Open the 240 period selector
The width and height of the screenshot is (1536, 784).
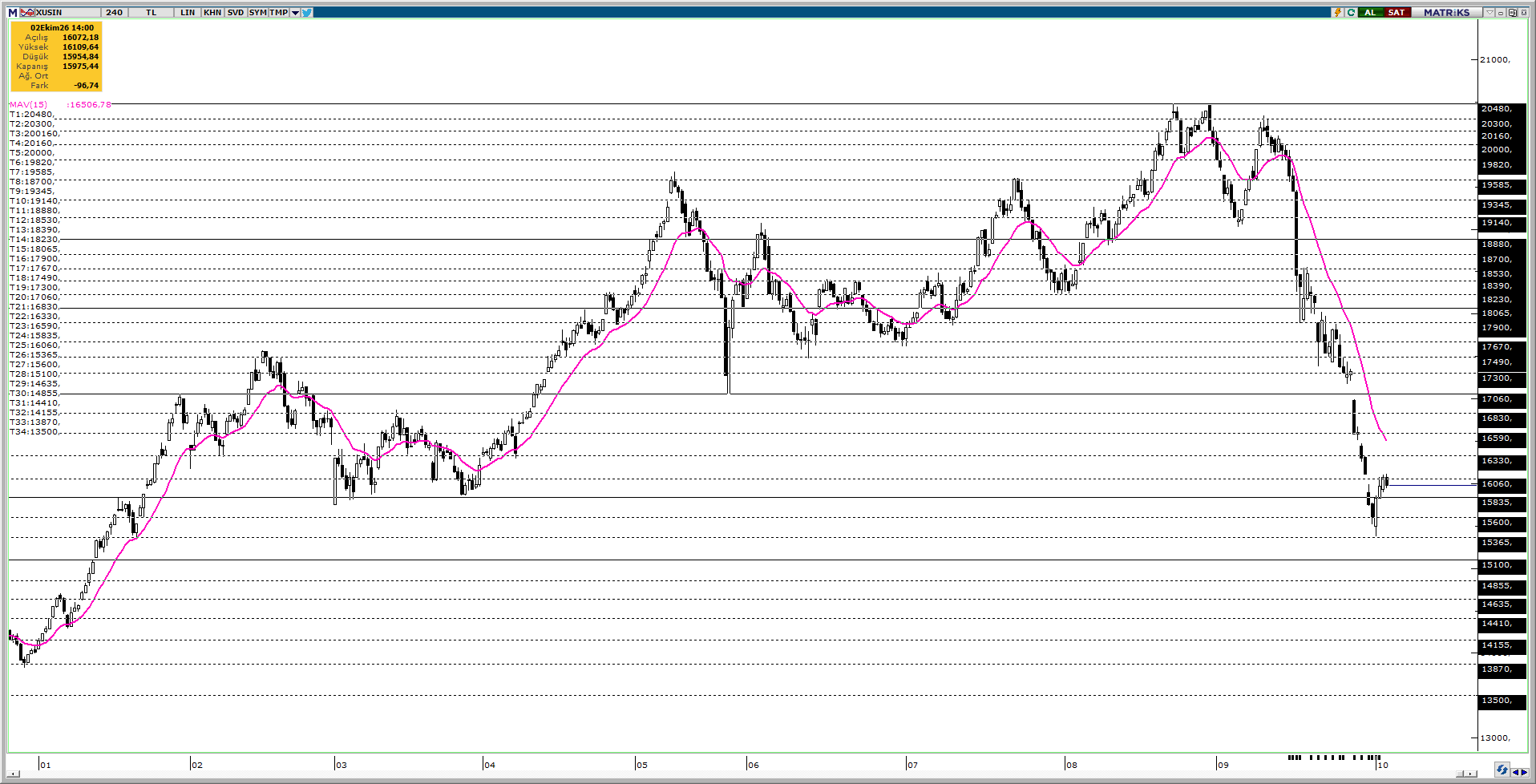point(115,13)
